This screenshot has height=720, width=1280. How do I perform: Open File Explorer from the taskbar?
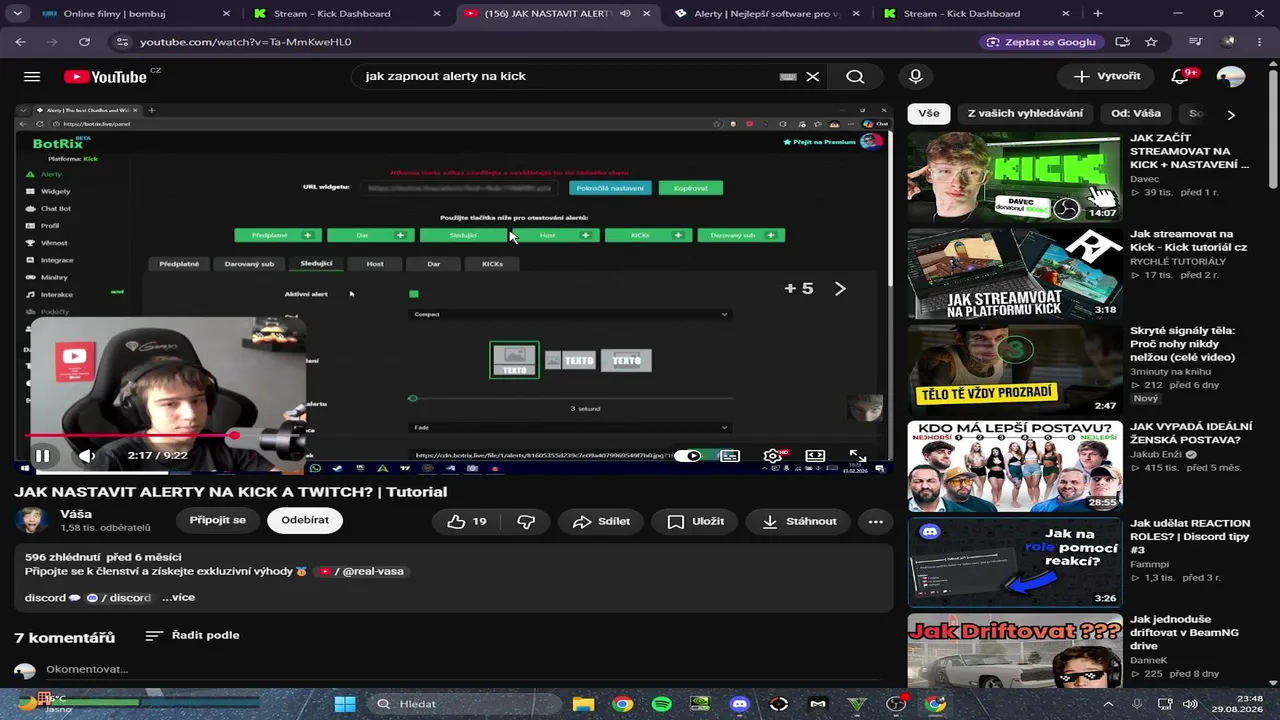(583, 704)
